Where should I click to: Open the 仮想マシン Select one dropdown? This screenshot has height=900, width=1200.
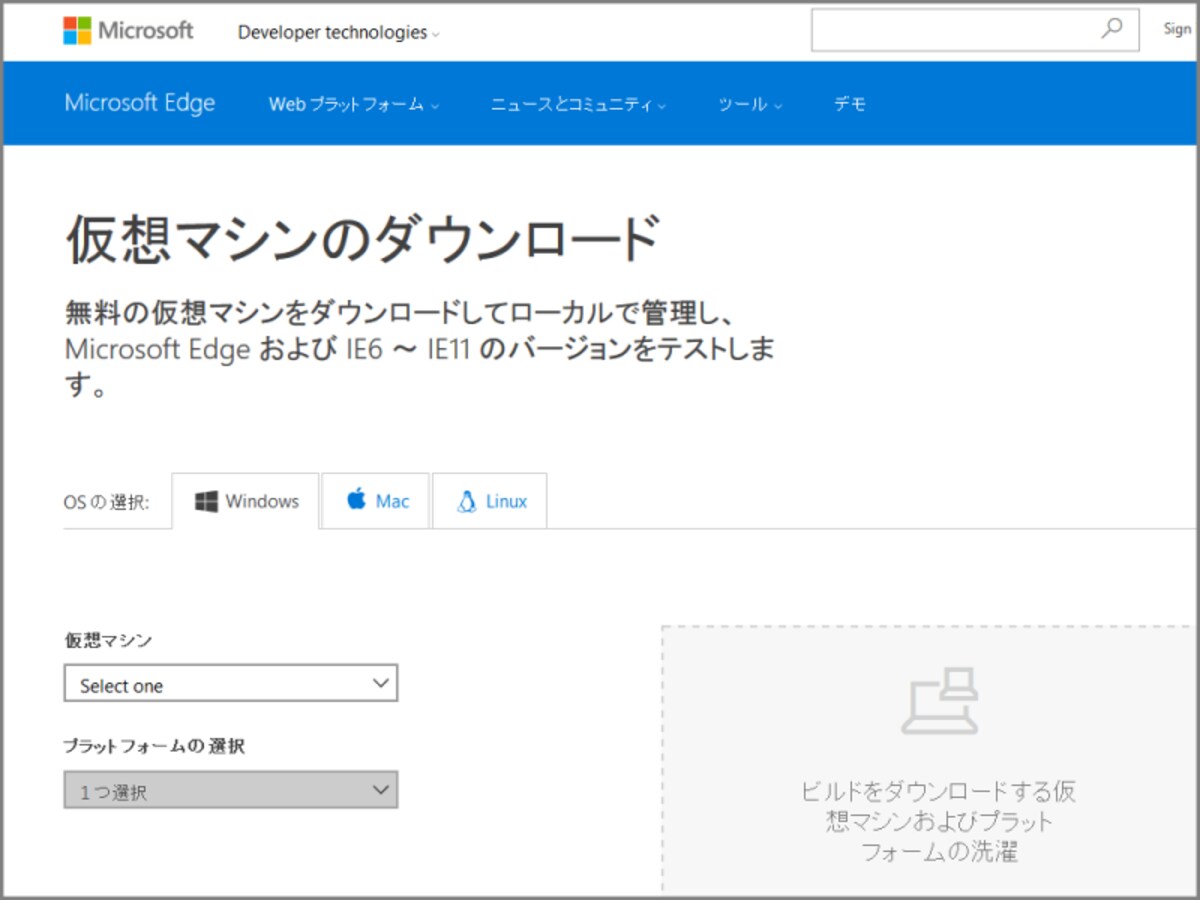click(231, 684)
